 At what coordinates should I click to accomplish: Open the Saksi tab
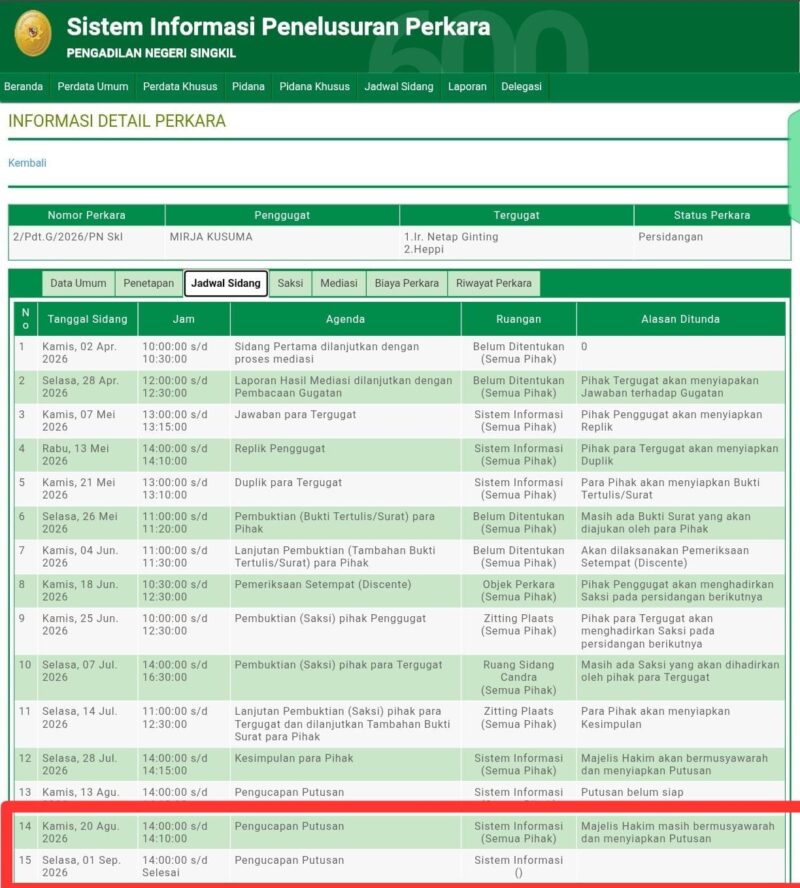pyautogui.click(x=290, y=283)
